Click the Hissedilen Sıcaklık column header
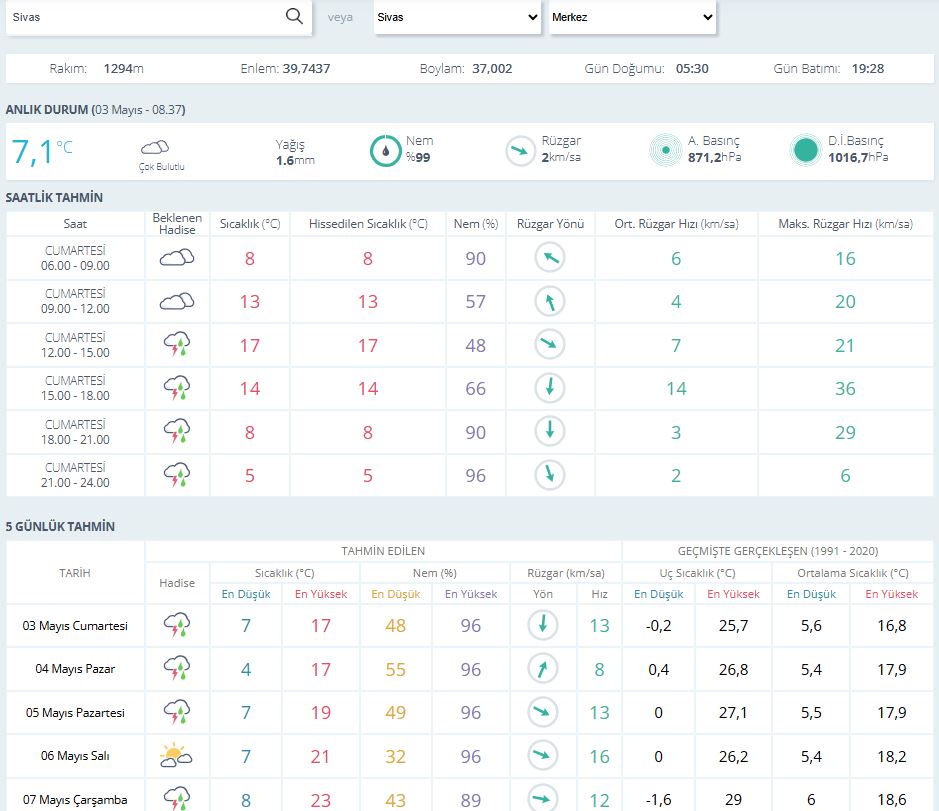 coord(368,224)
